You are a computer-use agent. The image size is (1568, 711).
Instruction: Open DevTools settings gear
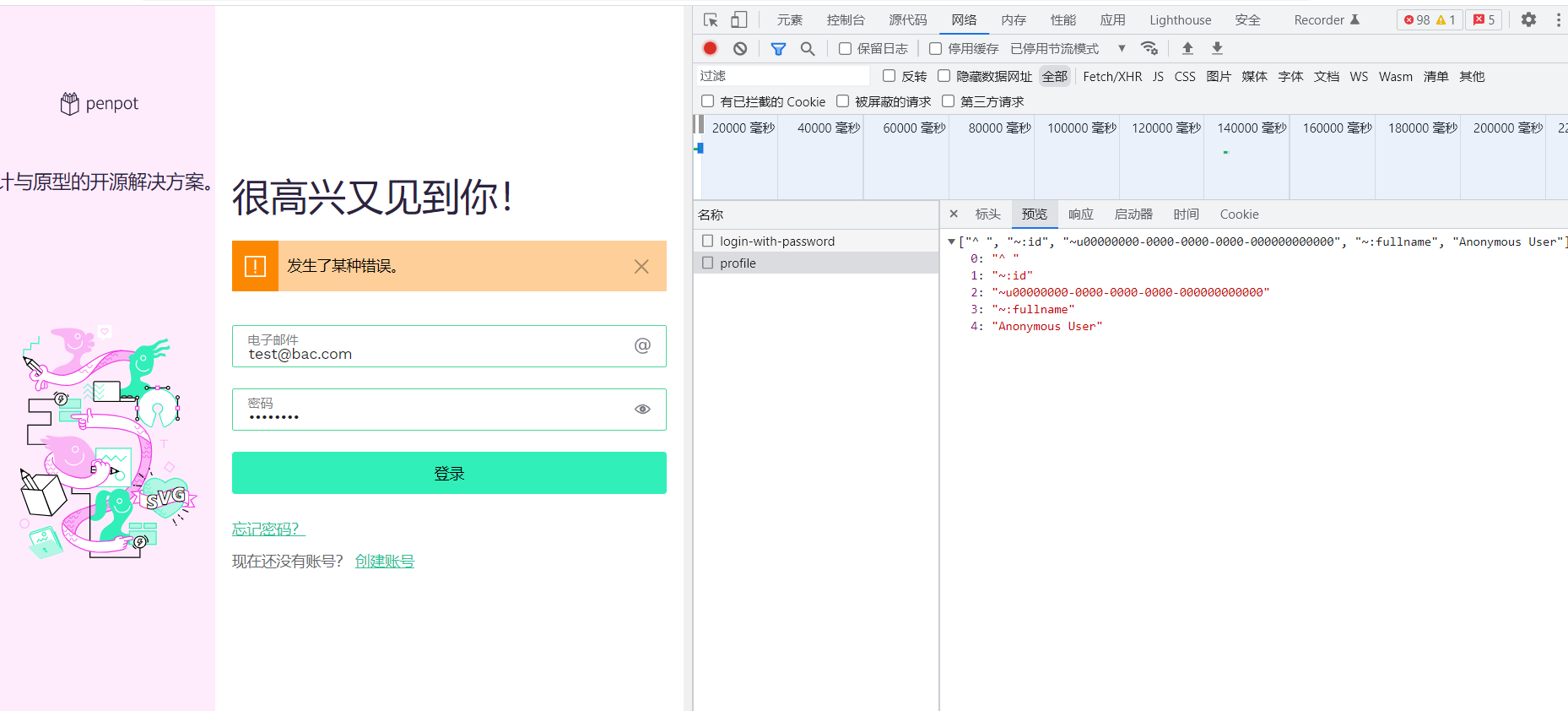pyautogui.click(x=1528, y=19)
